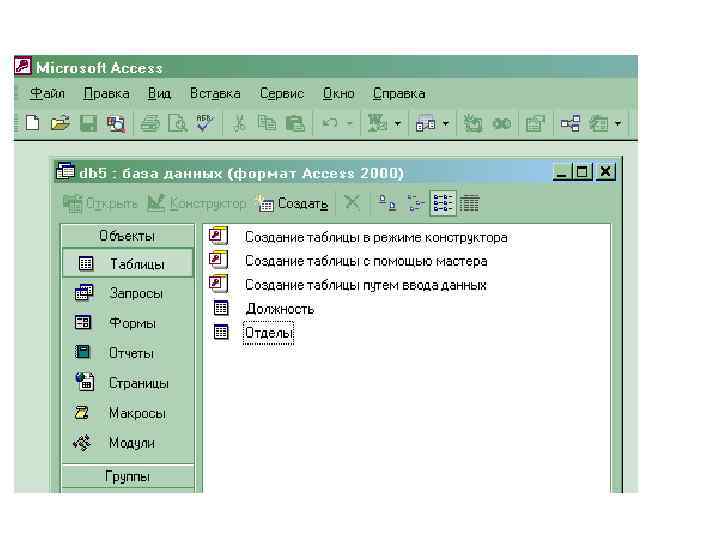
Task: Click the Analyze icon in the toolbar
Action: [425, 123]
